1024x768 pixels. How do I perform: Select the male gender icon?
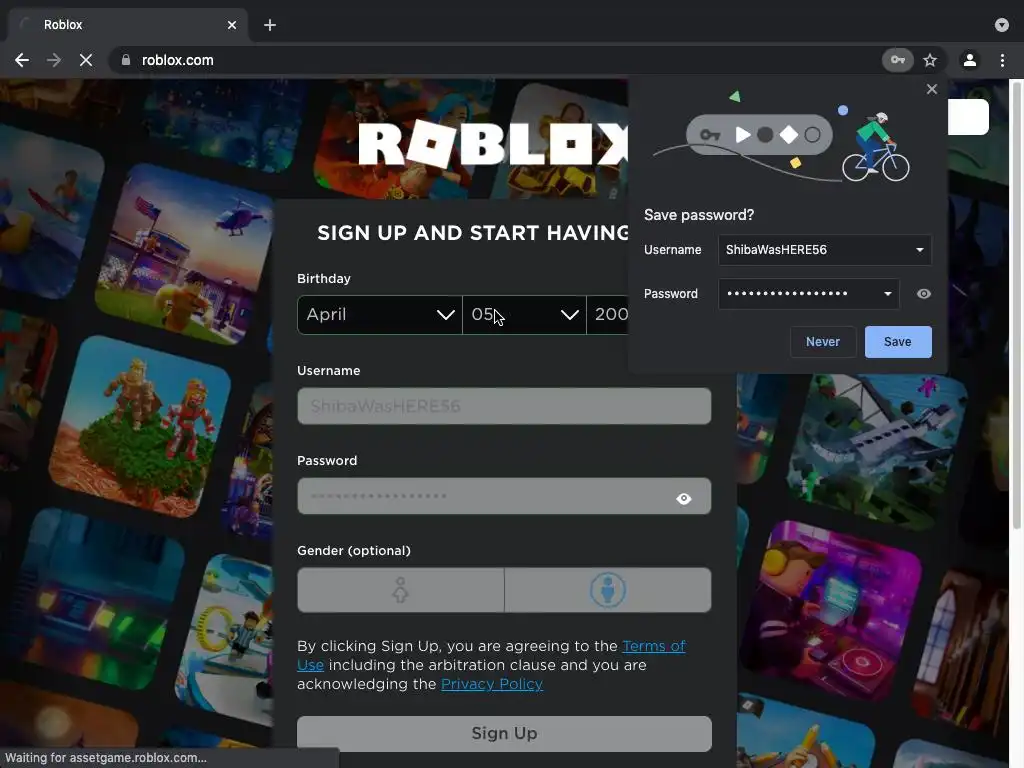[608, 590]
